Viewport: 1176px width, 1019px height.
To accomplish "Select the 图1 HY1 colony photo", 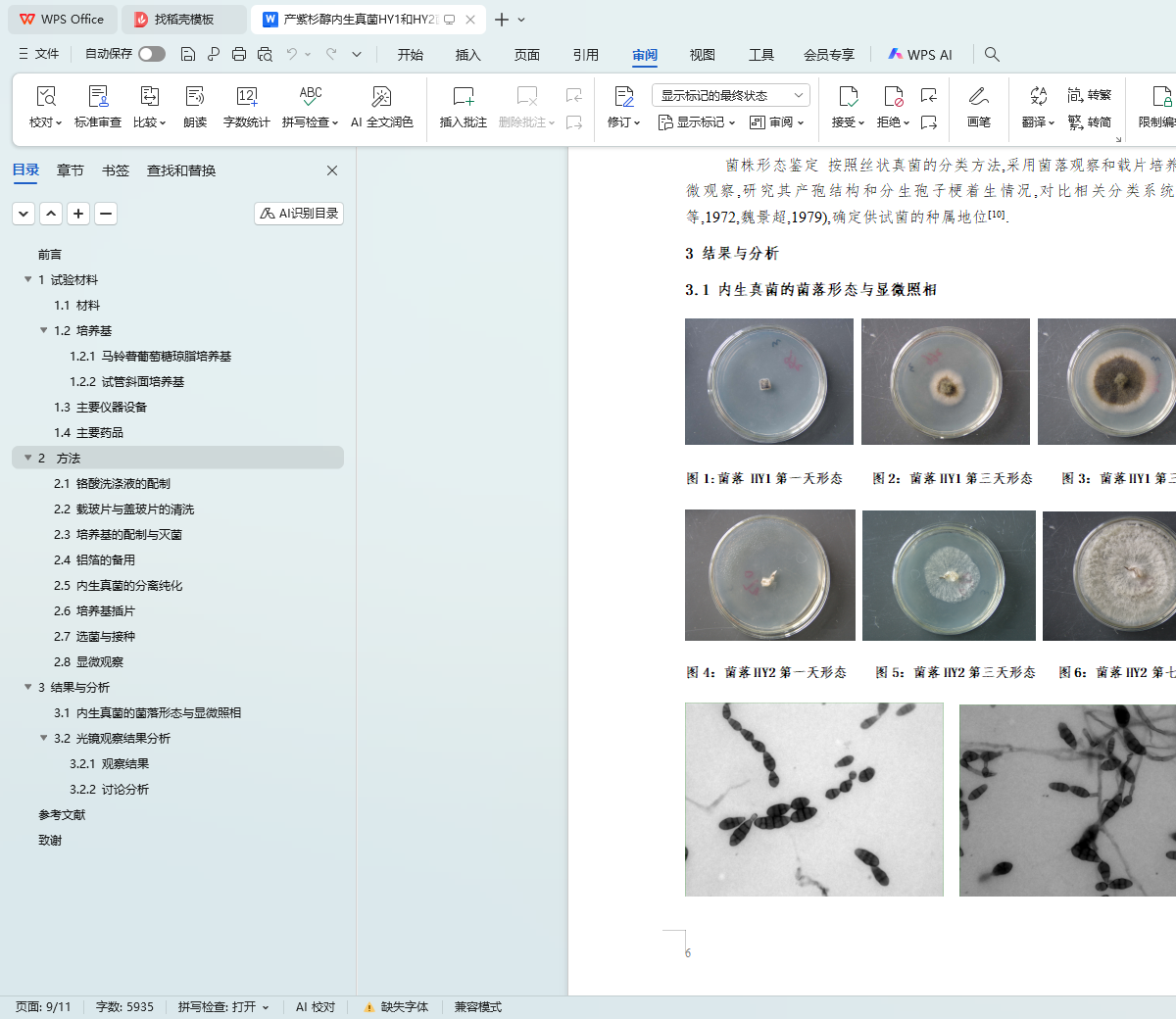I will point(769,381).
